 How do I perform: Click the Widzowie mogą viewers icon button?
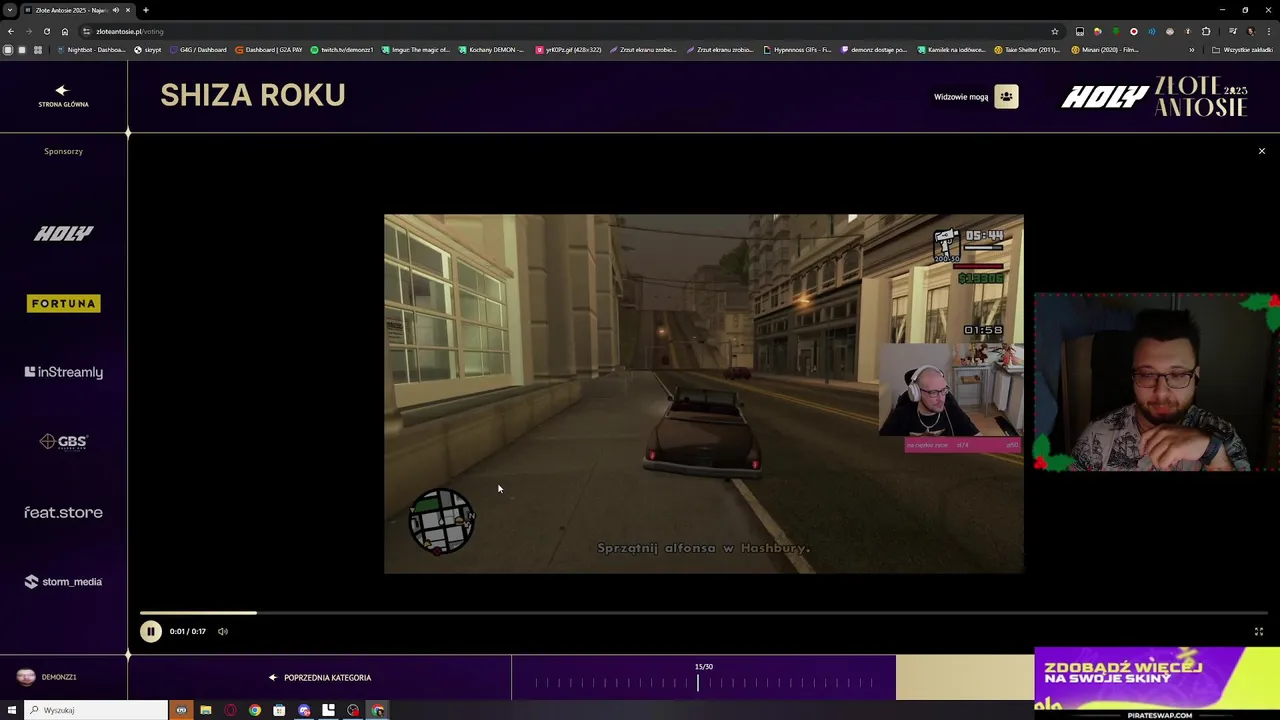pyautogui.click(x=1006, y=97)
